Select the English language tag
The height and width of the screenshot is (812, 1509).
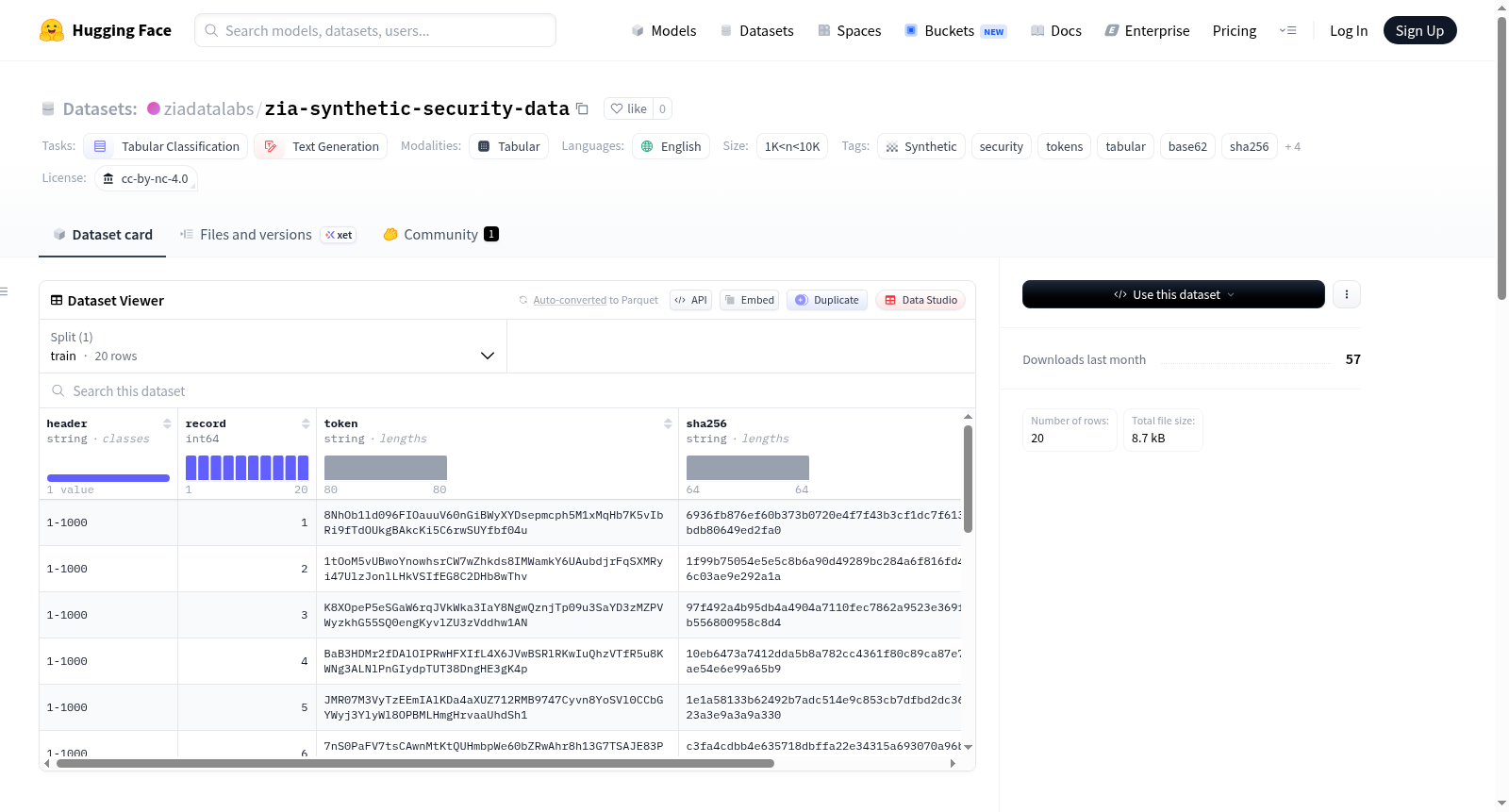[671, 146]
